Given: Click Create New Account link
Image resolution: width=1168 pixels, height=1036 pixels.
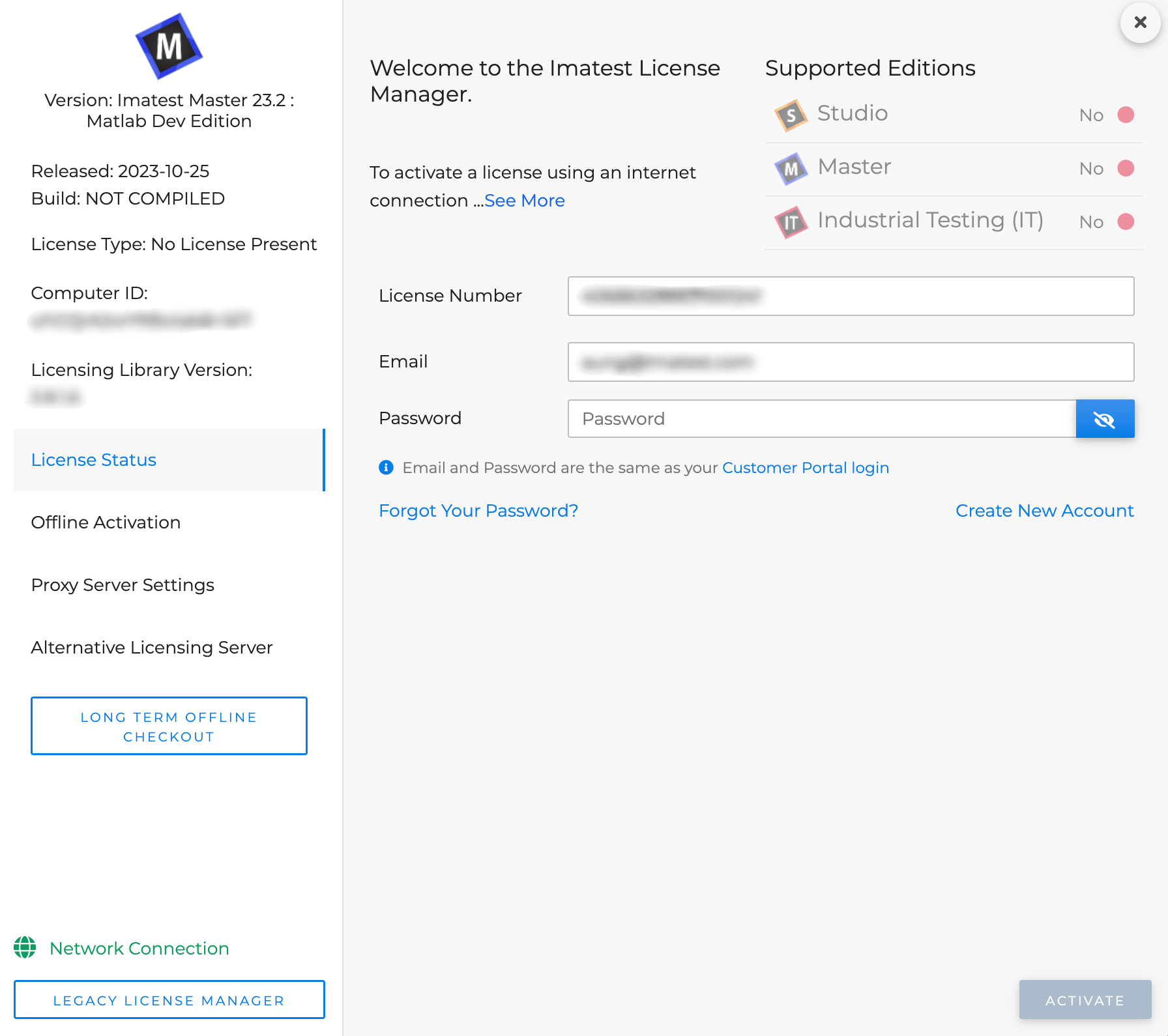Looking at the screenshot, I should coord(1044,511).
